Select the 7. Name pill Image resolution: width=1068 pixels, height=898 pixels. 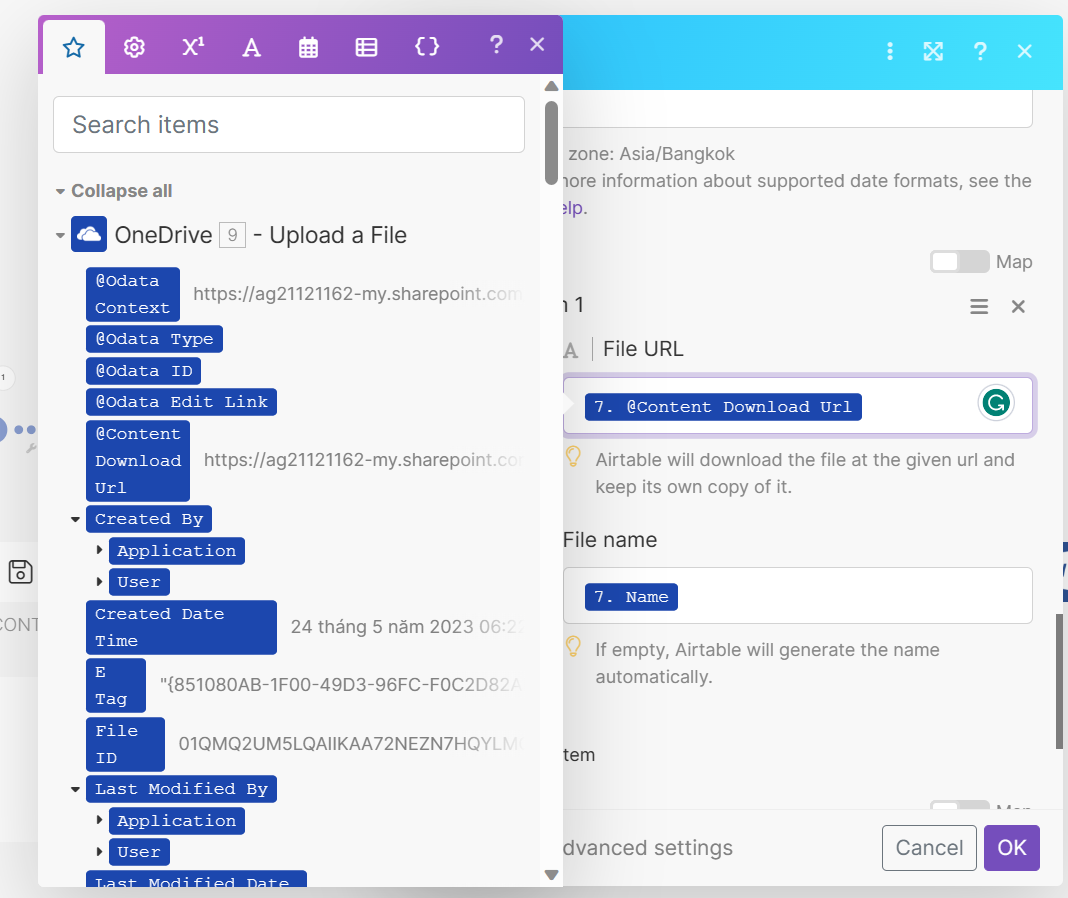click(631, 597)
